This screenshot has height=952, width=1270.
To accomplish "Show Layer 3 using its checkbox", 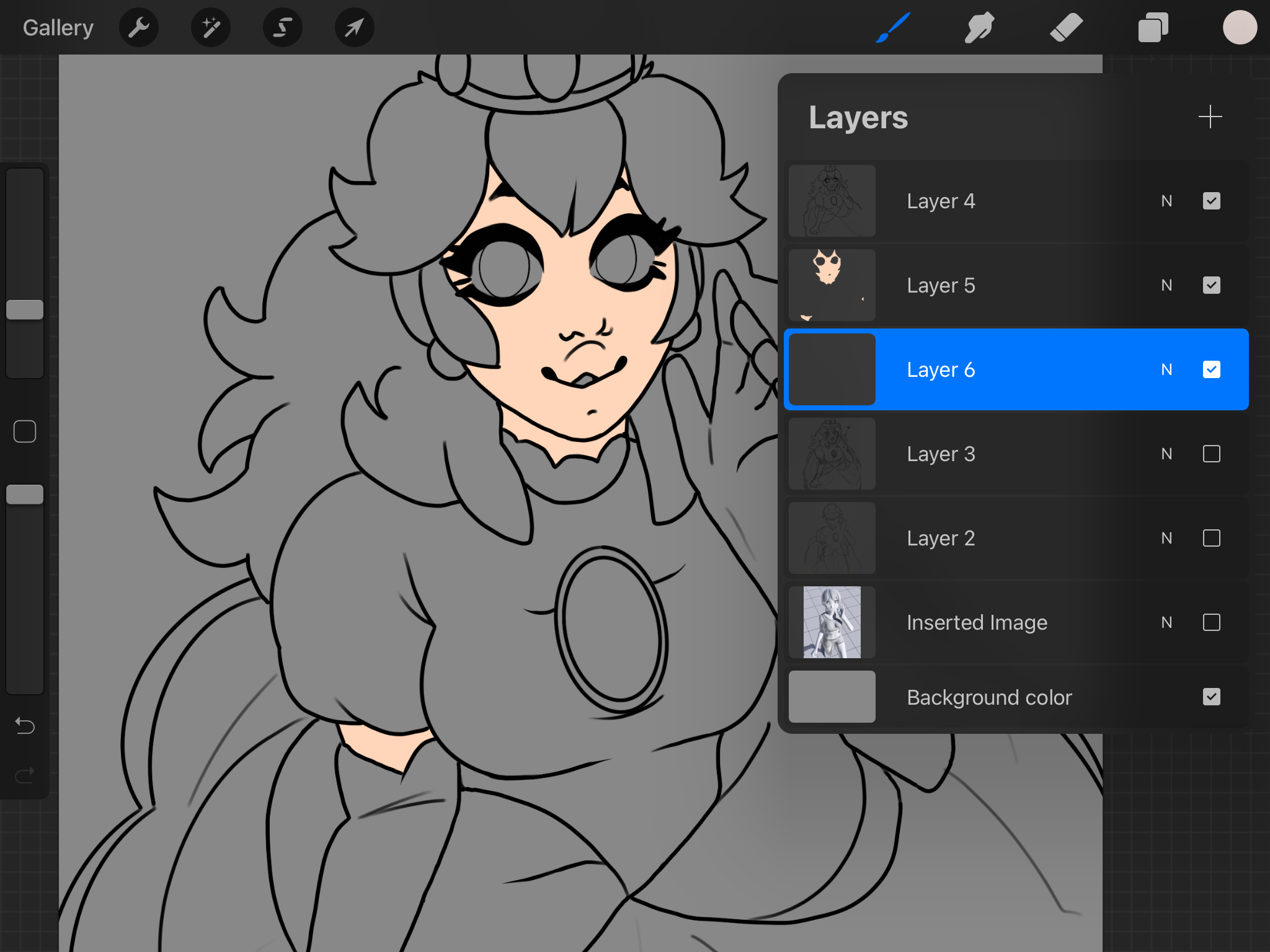I will pyautogui.click(x=1212, y=454).
